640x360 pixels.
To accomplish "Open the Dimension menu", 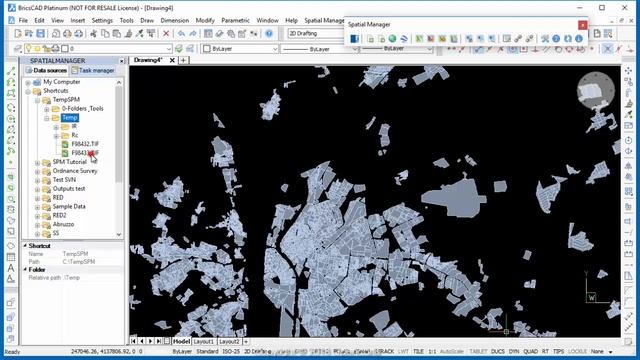I will 175,20.
